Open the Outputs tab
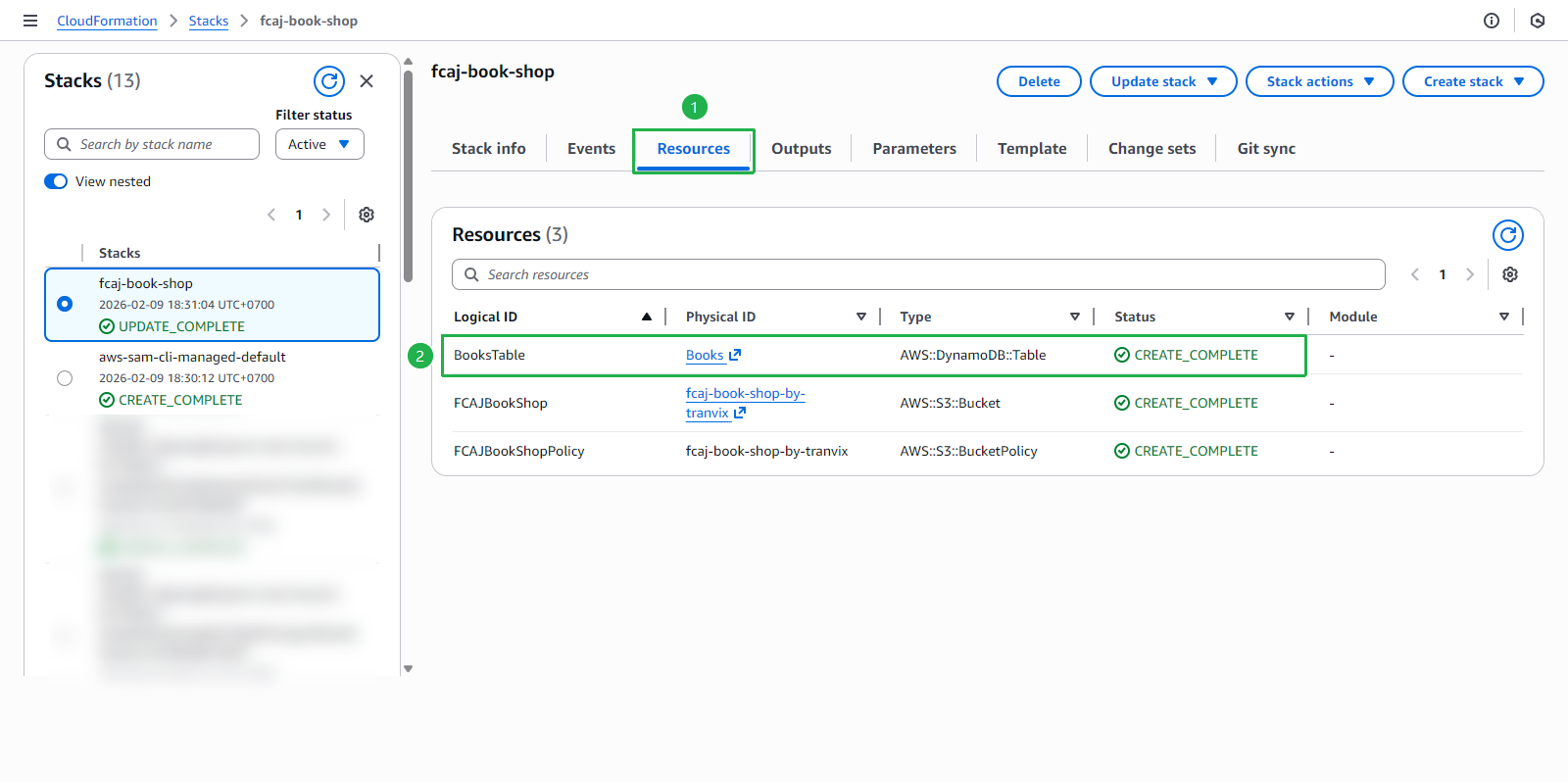This screenshot has height=782, width=1568. tap(802, 149)
